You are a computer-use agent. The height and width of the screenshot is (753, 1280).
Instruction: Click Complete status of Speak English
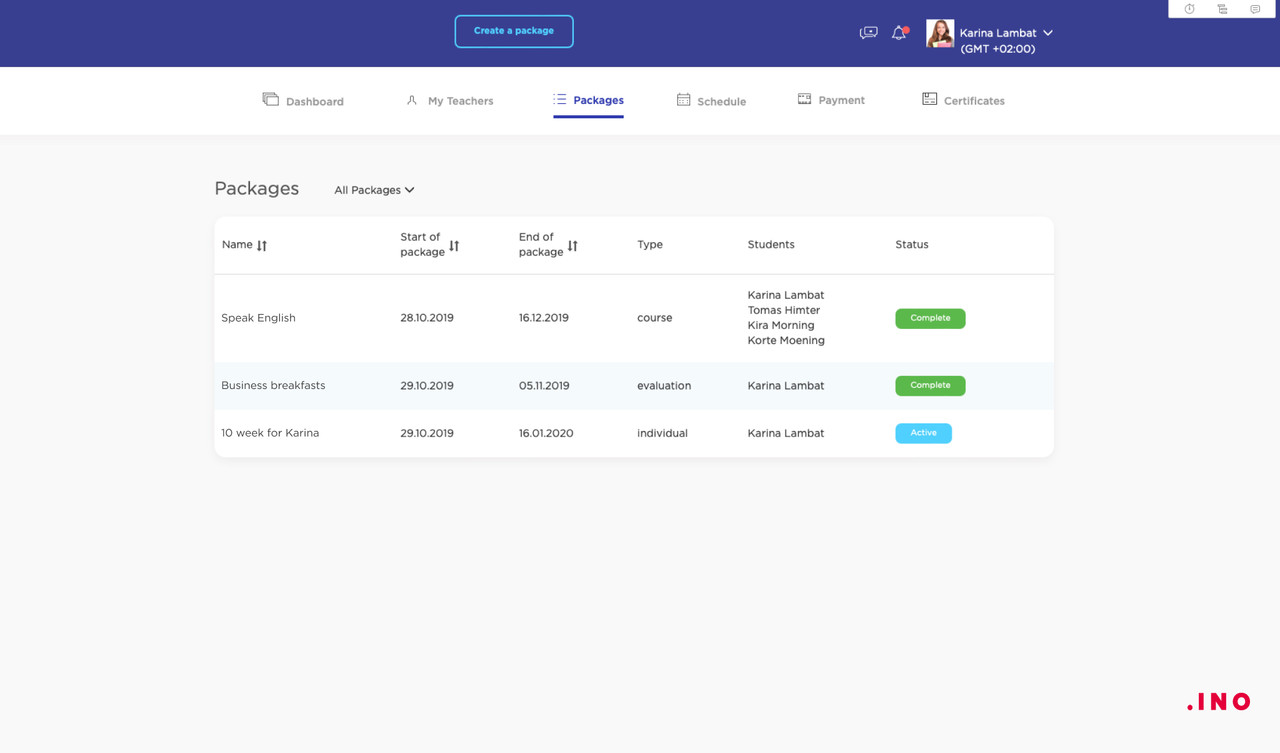[x=930, y=318]
